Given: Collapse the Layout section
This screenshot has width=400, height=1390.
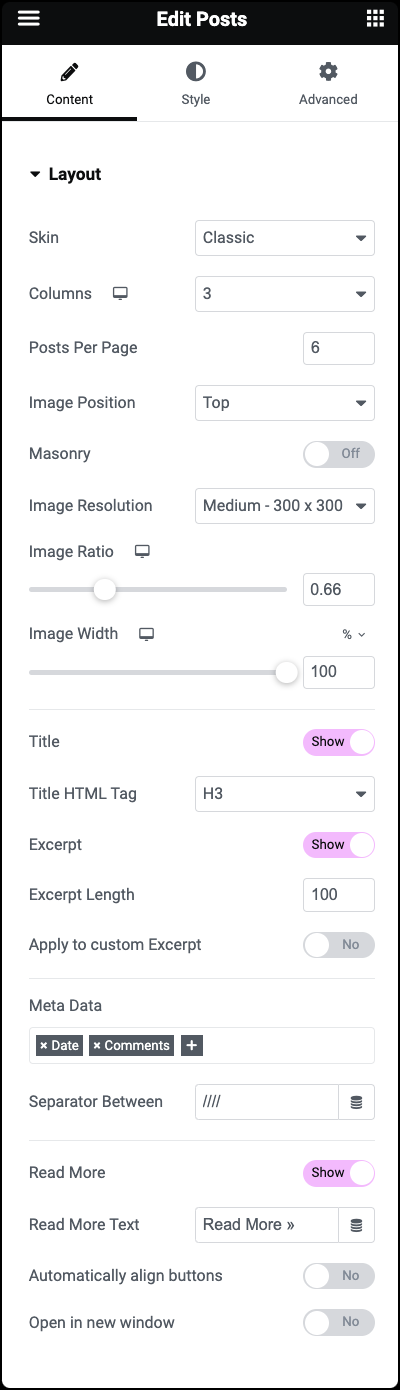Looking at the screenshot, I should pyautogui.click(x=66, y=174).
